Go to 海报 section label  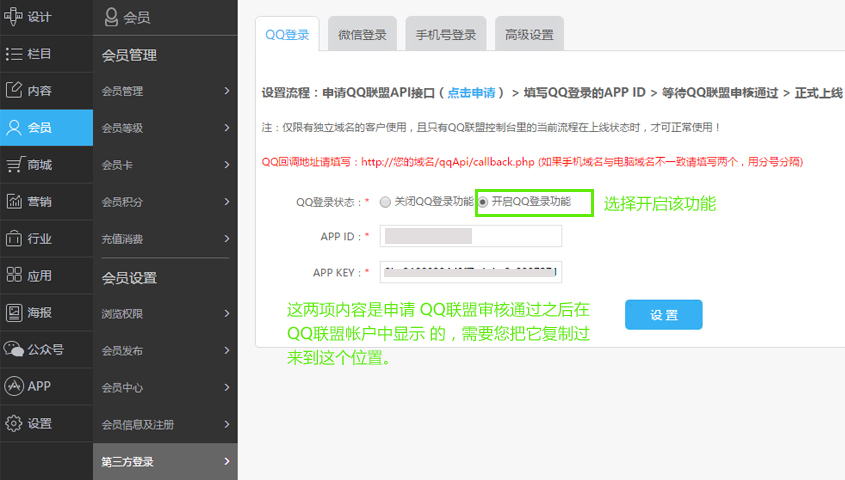tap(39, 312)
